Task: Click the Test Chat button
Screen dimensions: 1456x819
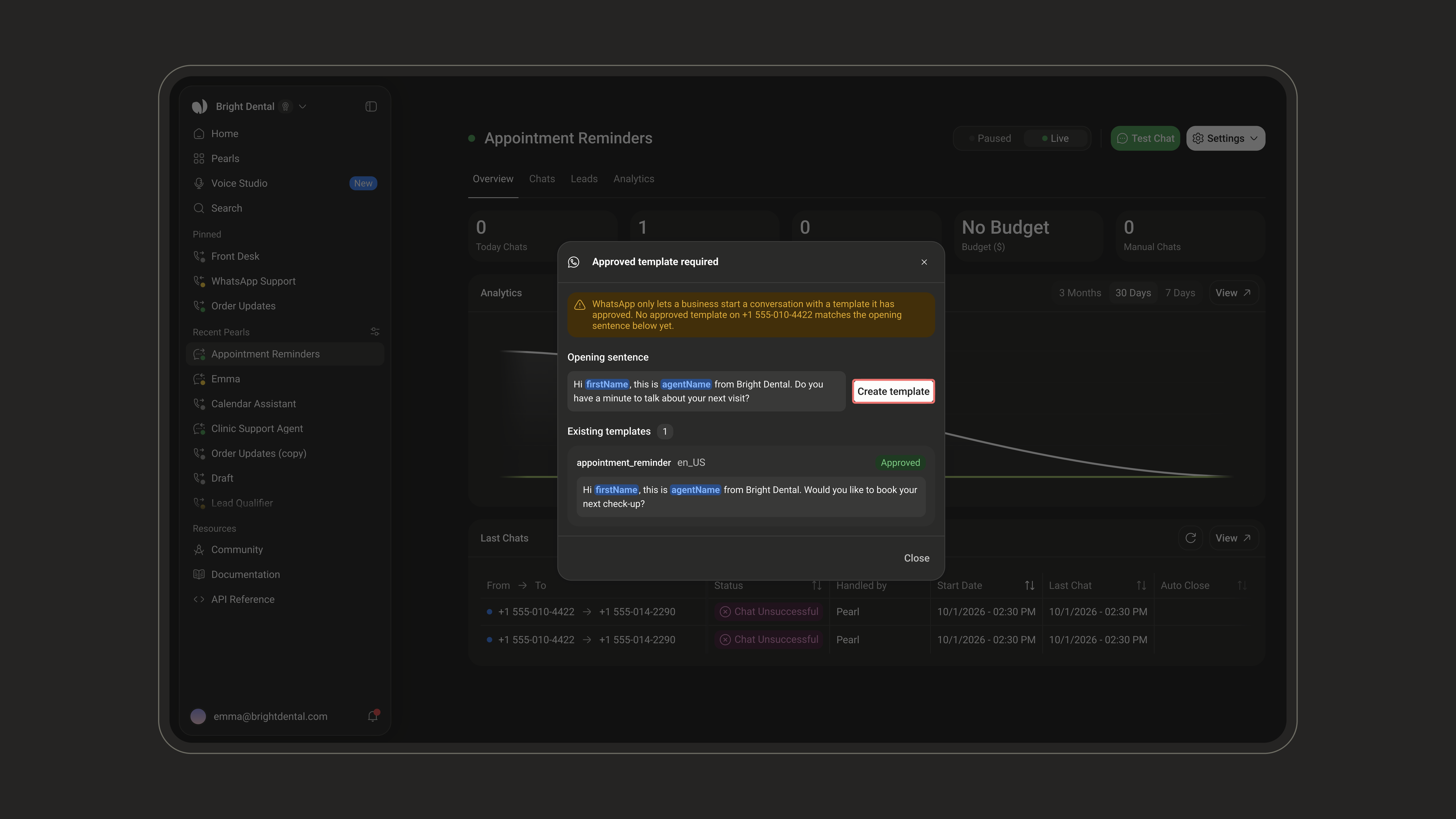Action: click(x=1145, y=138)
